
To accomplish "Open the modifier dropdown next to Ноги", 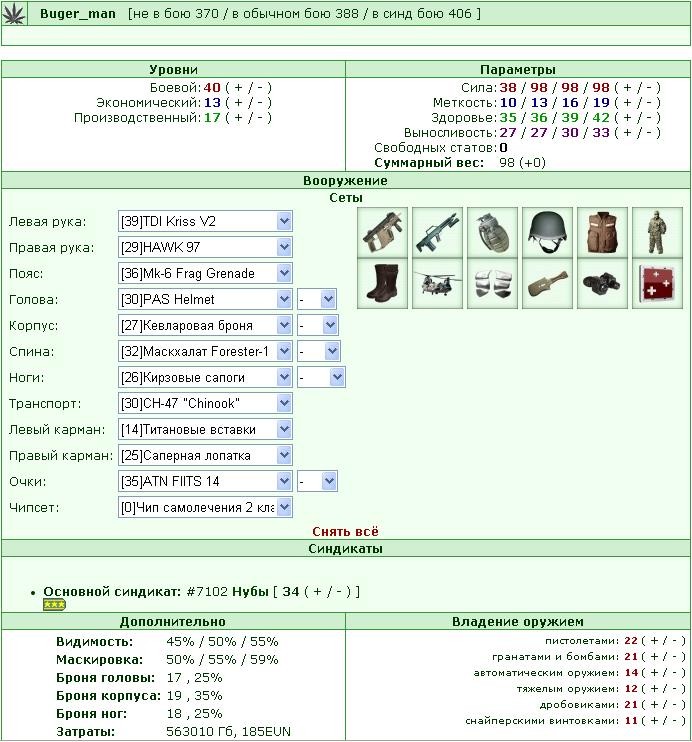I will click(321, 377).
